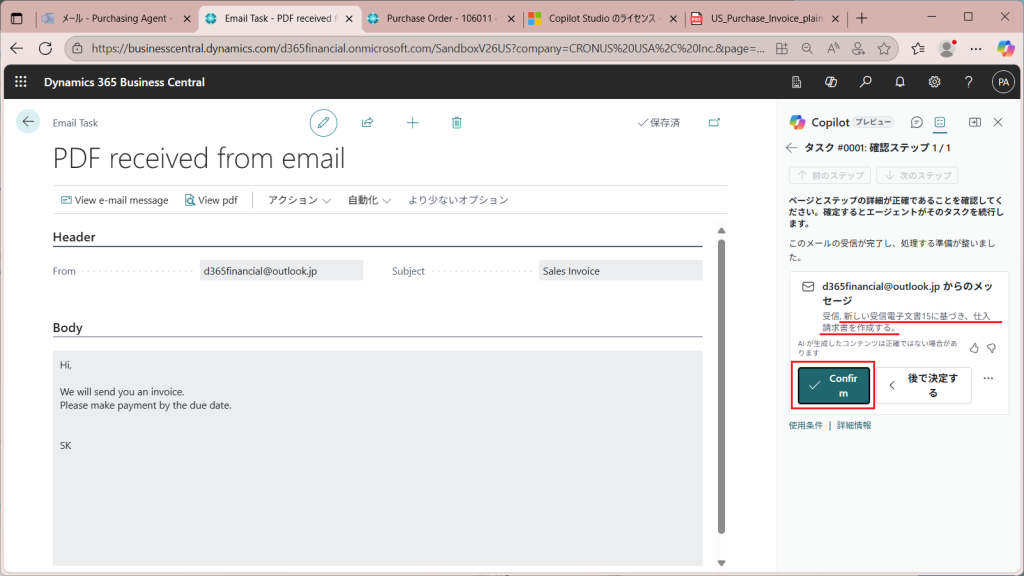Click the browser address bar URL

(428, 48)
